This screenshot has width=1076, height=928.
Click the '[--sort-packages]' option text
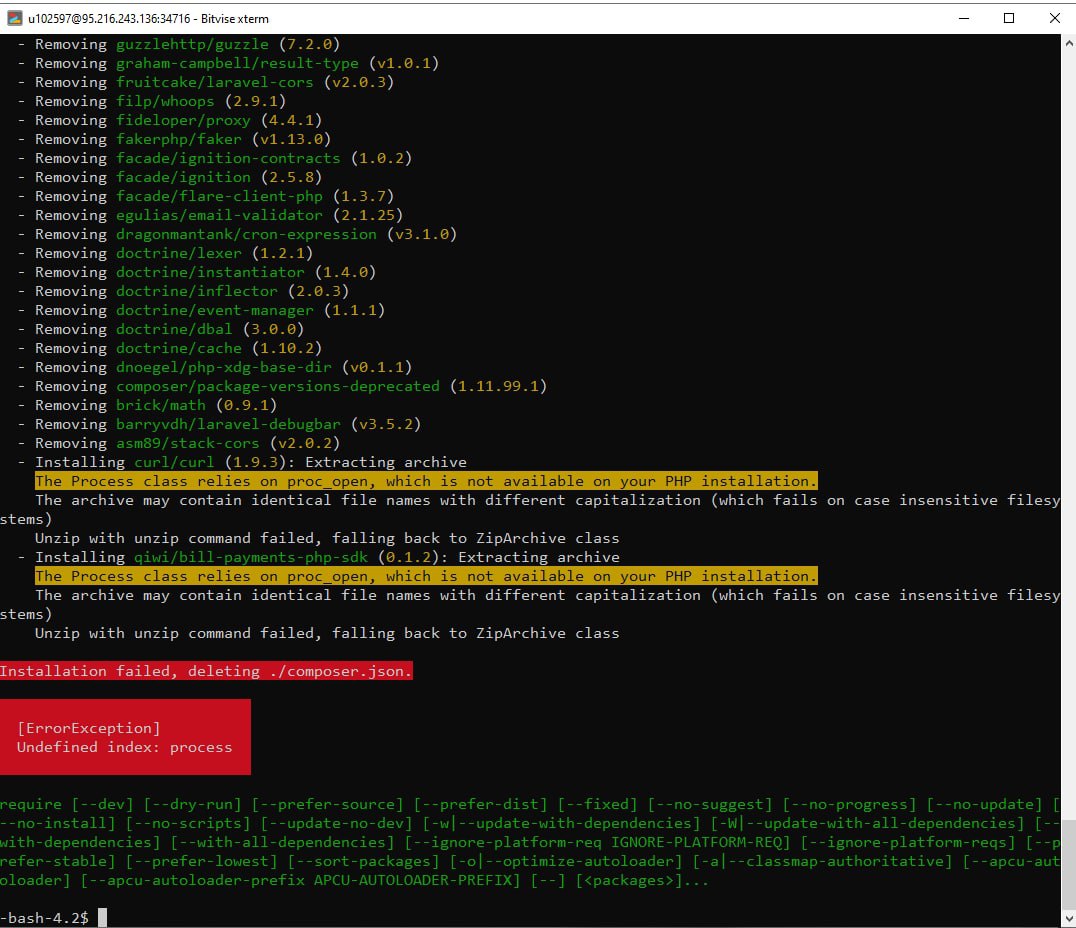(x=363, y=861)
